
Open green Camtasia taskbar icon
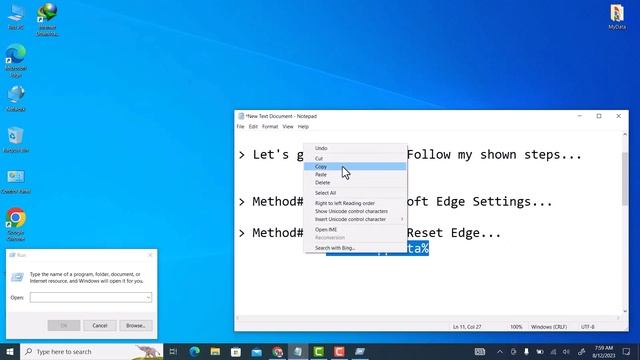319,351
